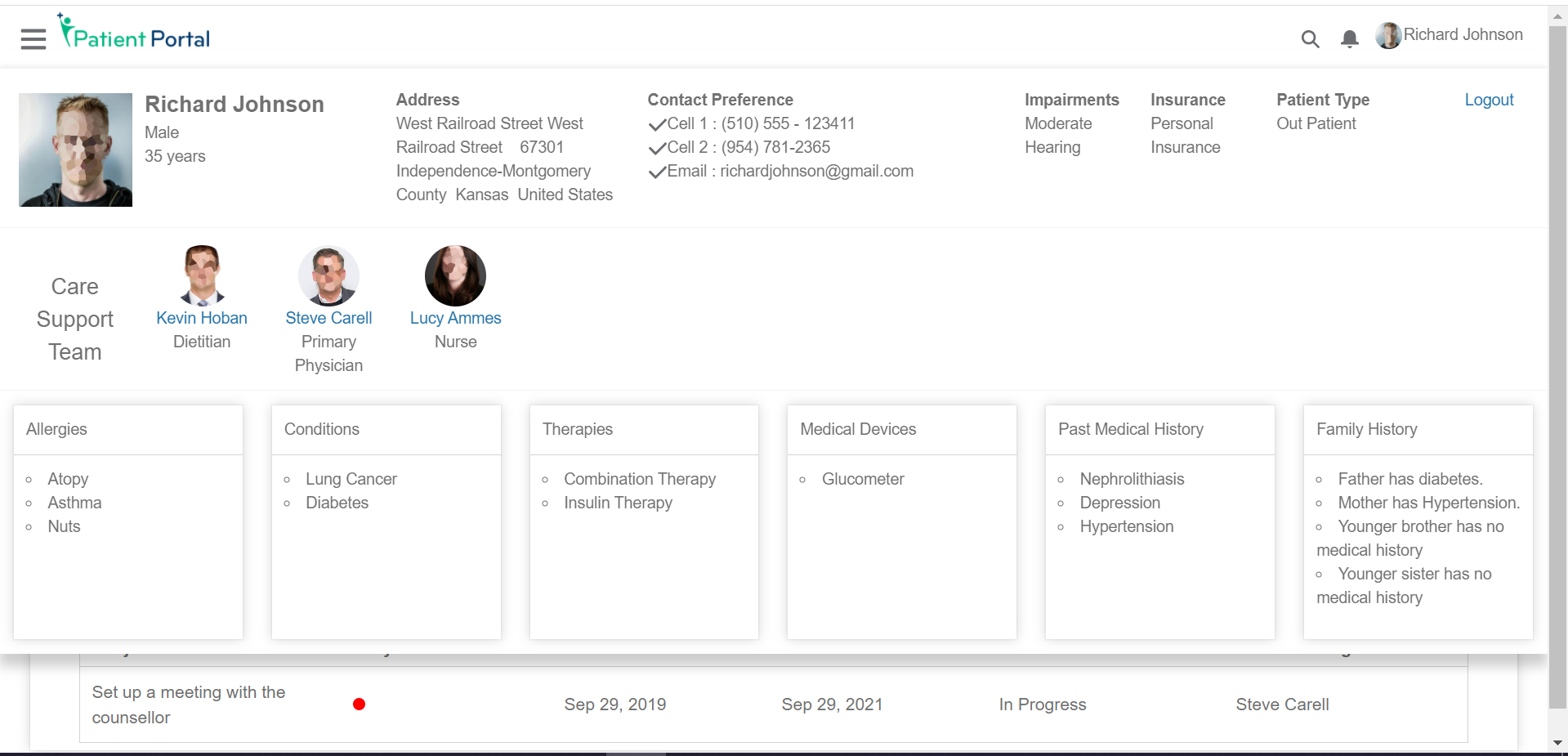
Task: Click the Patient Portal logo
Action: 135,34
